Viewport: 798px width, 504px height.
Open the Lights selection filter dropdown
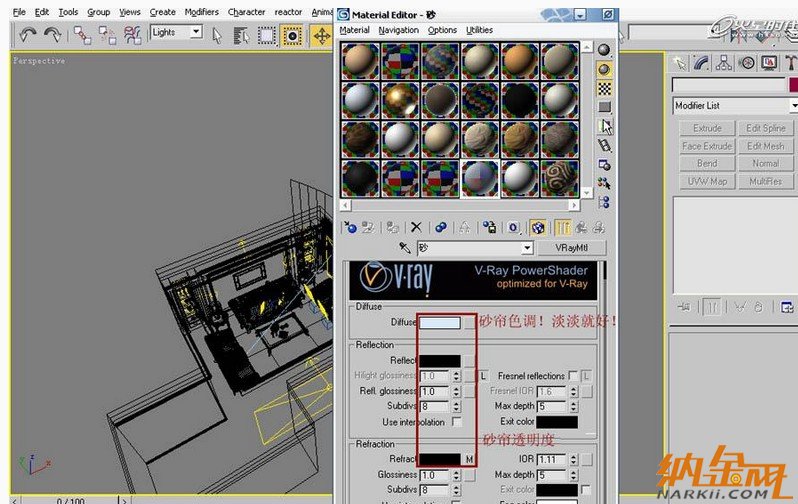click(195, 32)
